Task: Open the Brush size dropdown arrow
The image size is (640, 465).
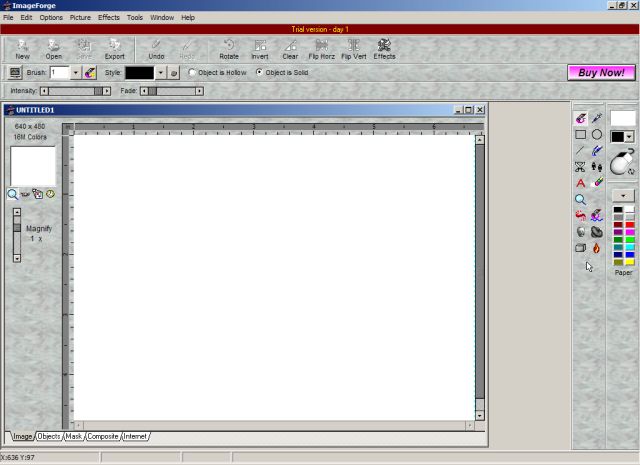Action: point(76,73)
